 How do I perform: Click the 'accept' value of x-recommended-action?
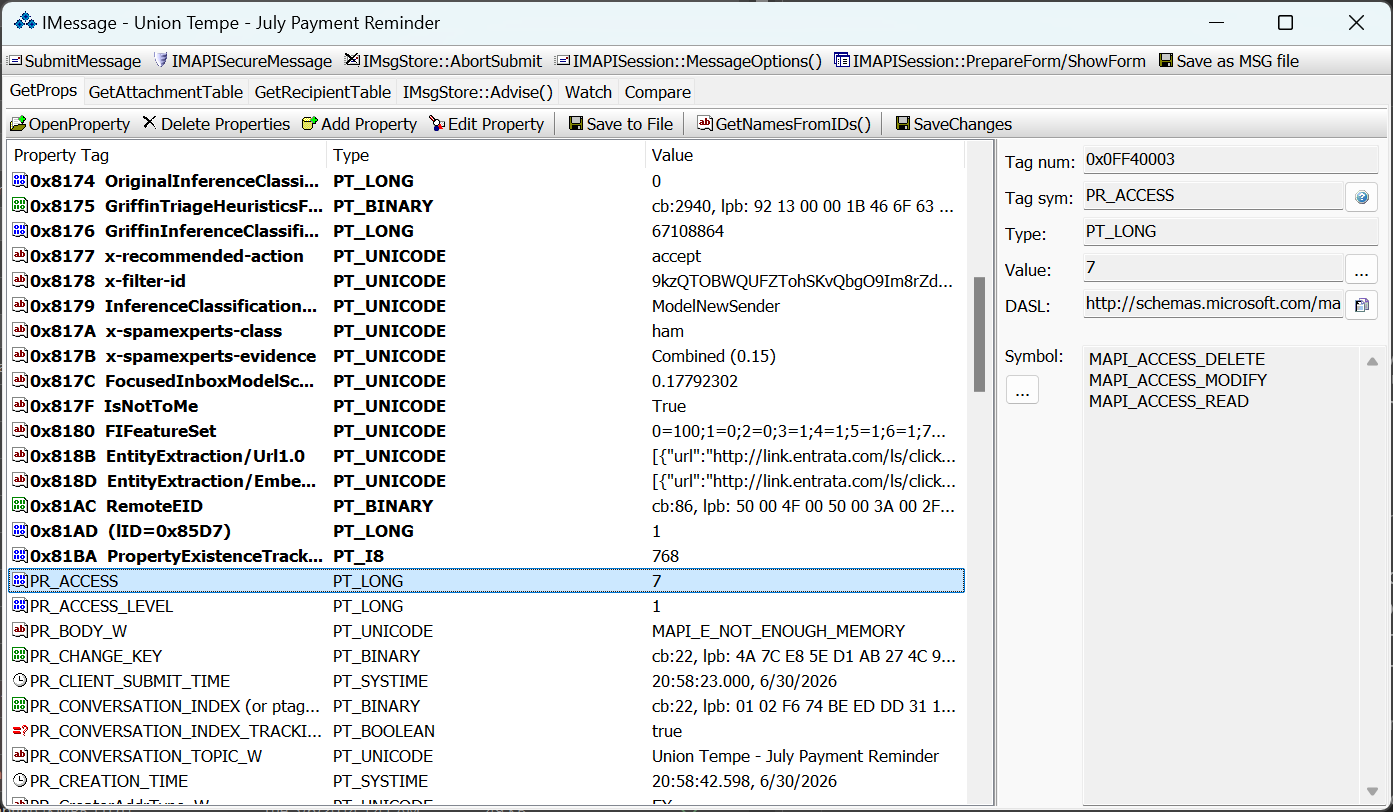coord(677,256)
